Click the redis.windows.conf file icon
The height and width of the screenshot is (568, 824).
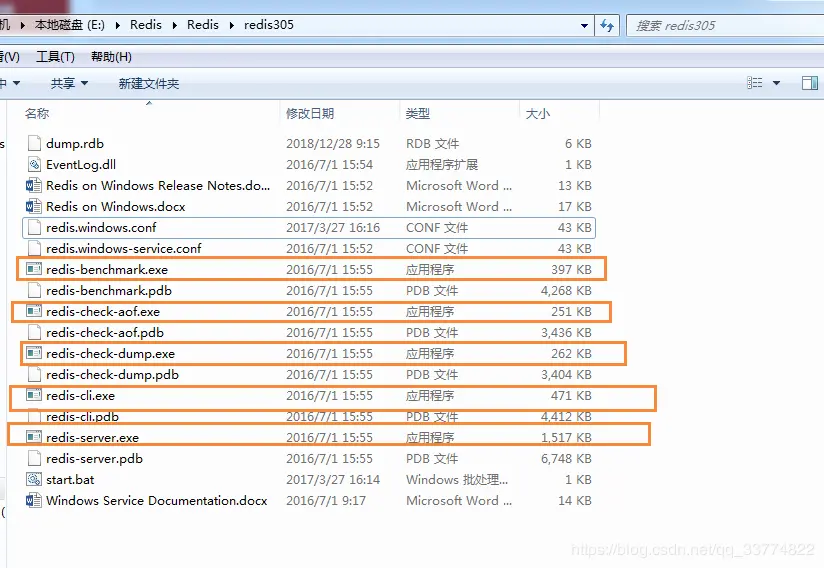34,228
